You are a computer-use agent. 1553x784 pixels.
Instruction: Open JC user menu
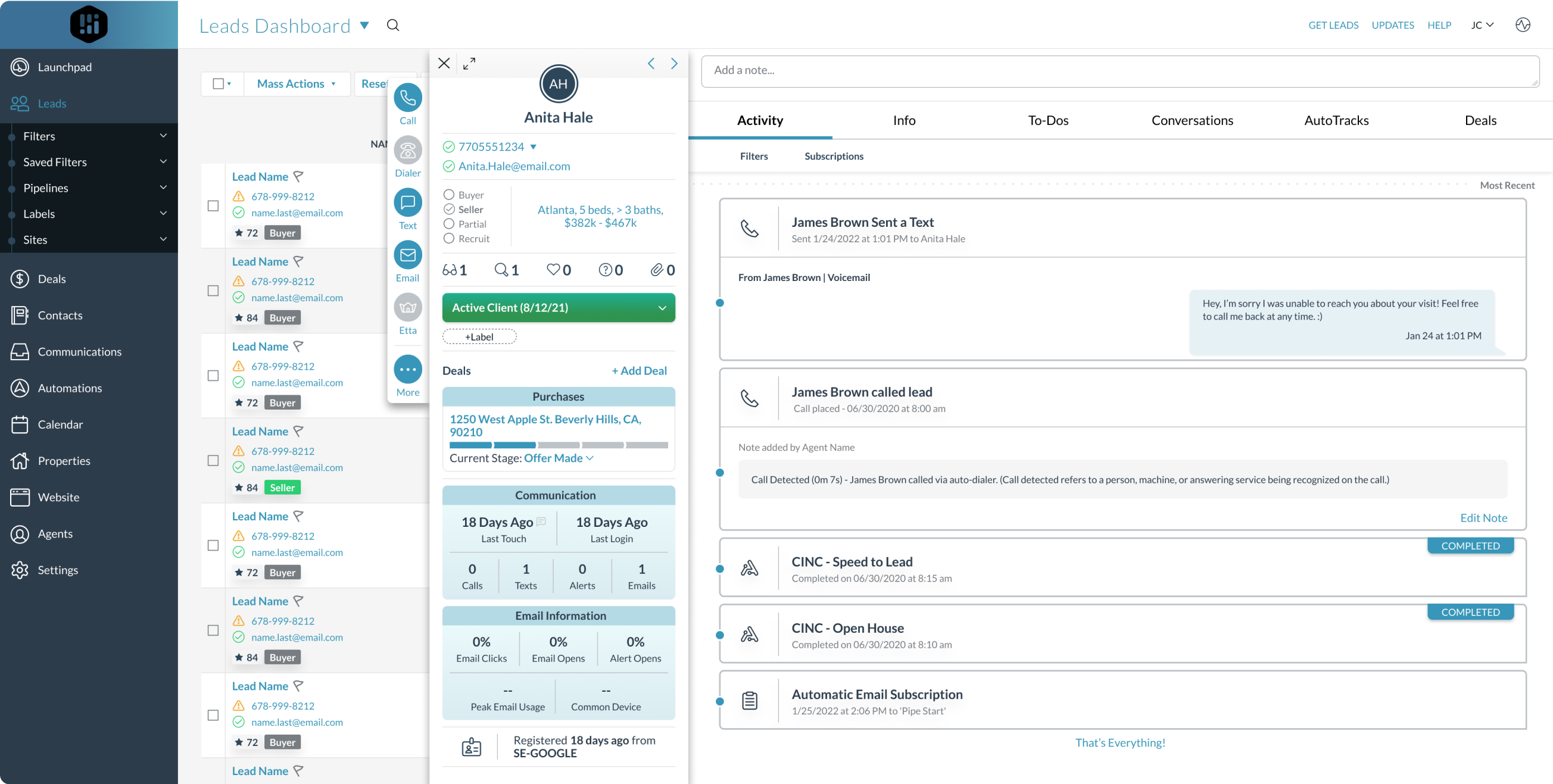(1483, 25)
